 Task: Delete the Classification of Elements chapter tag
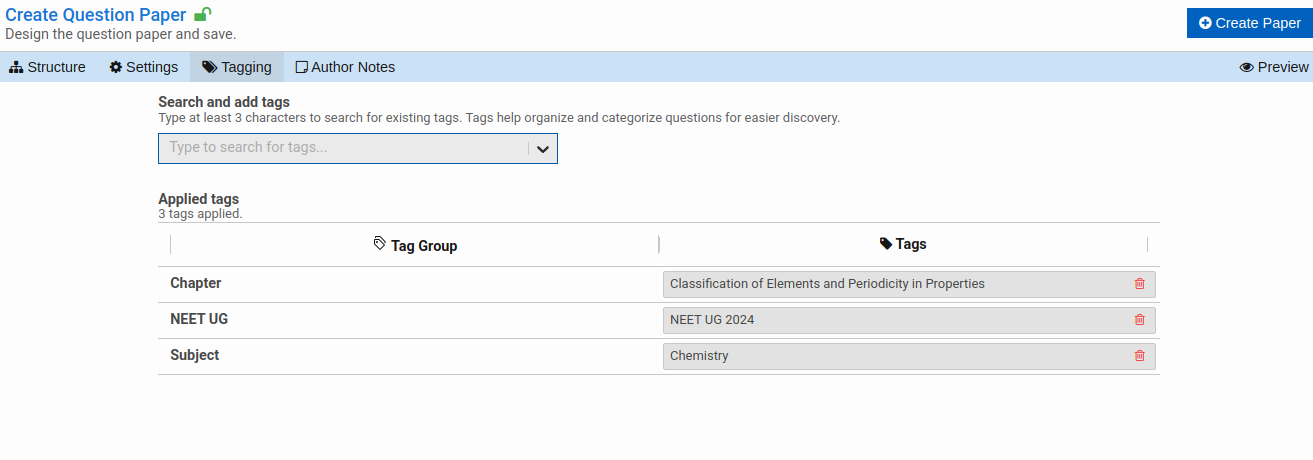[x=1139, y=284]
